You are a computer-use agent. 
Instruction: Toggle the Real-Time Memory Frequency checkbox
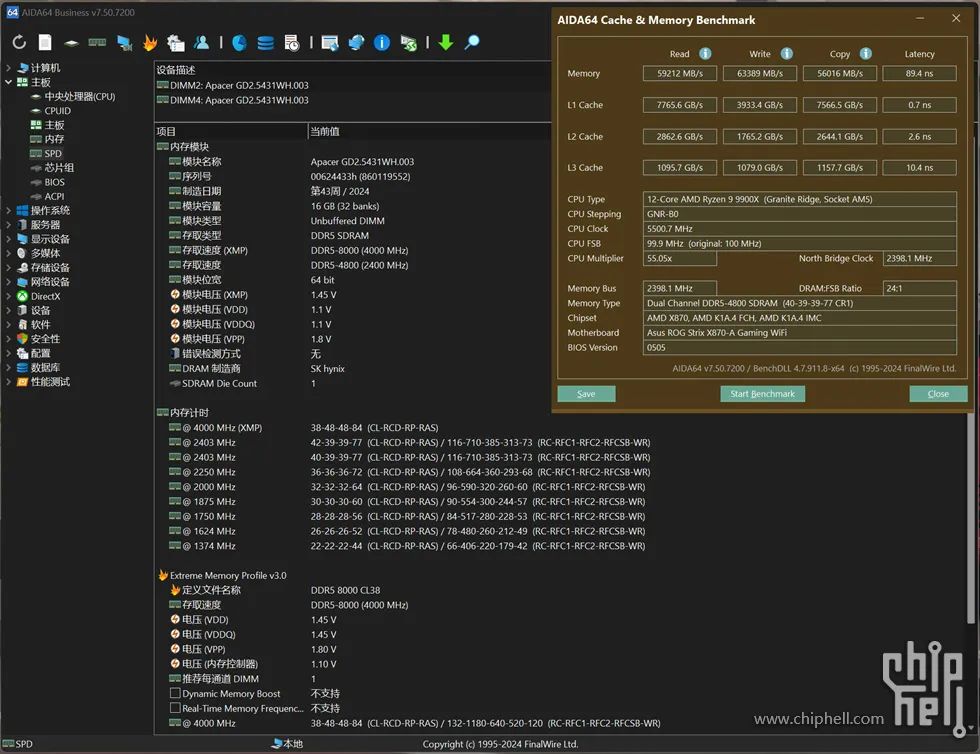(175, 708)
